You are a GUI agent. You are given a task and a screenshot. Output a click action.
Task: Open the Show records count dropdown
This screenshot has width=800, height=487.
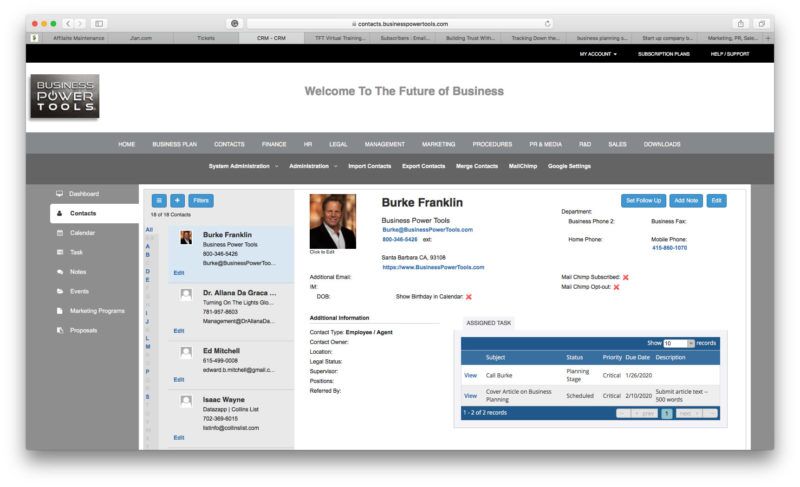[x=679, y=343]
